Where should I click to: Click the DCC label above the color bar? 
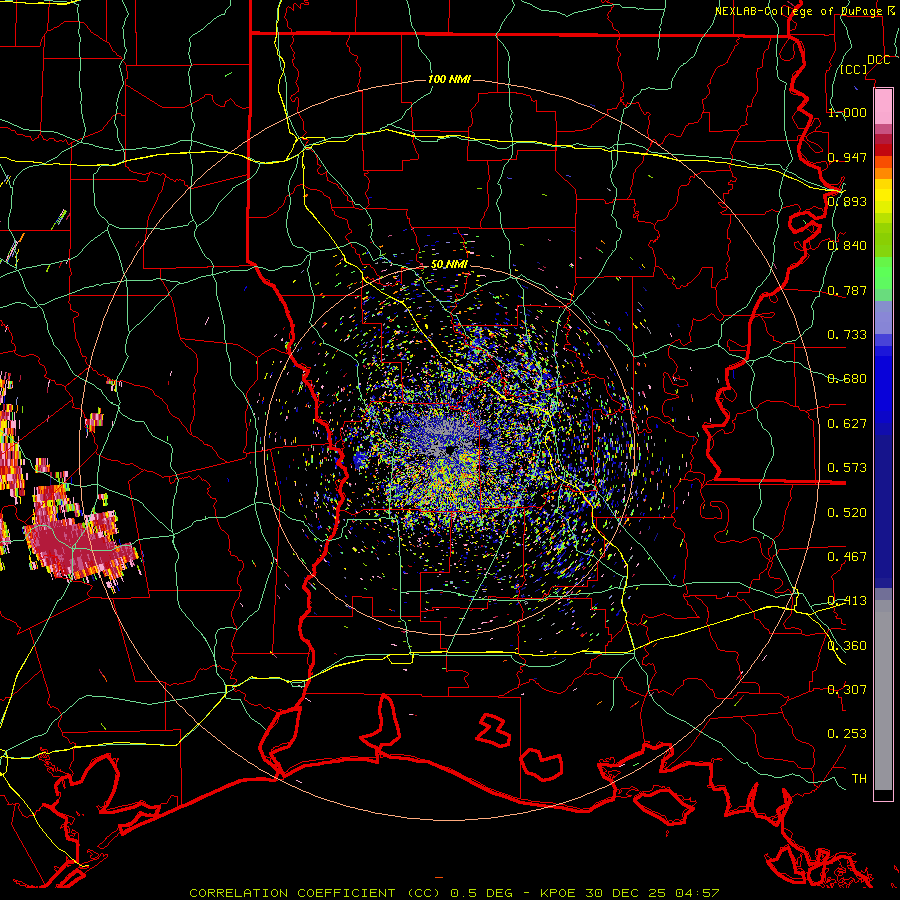coord(878,60)
